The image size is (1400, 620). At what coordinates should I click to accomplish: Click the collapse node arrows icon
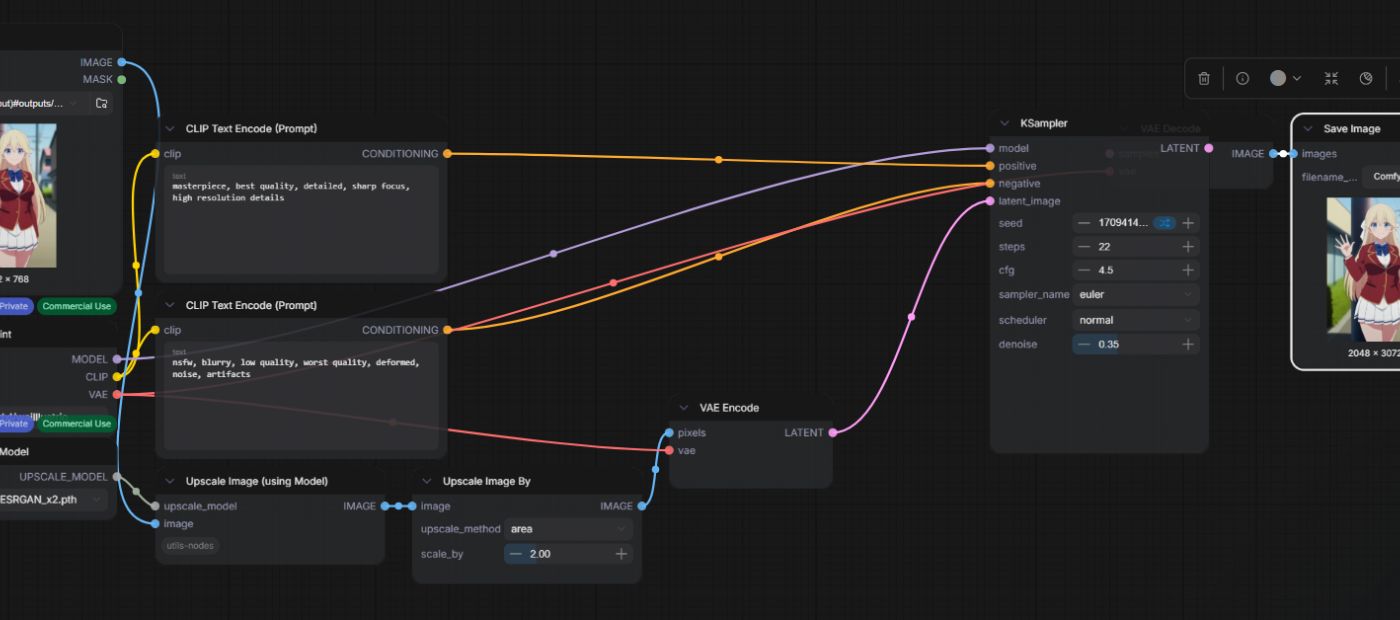point(1331,78)
